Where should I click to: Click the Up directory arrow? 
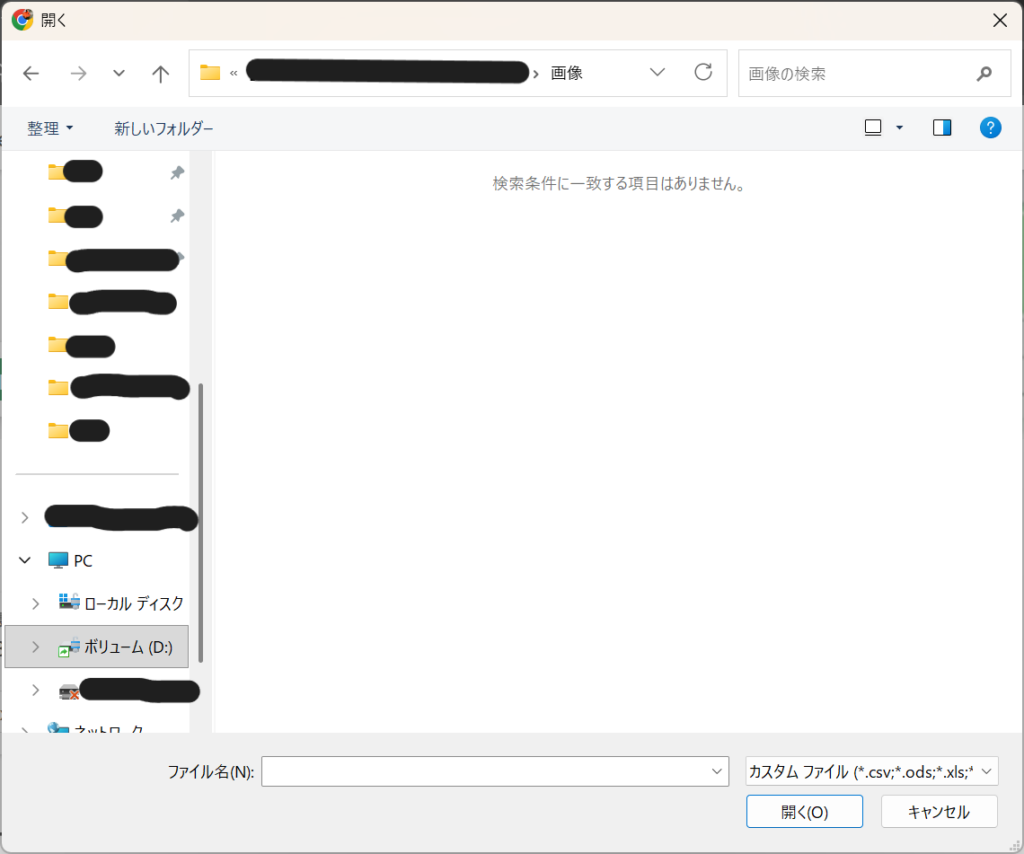tap(160, 73)
